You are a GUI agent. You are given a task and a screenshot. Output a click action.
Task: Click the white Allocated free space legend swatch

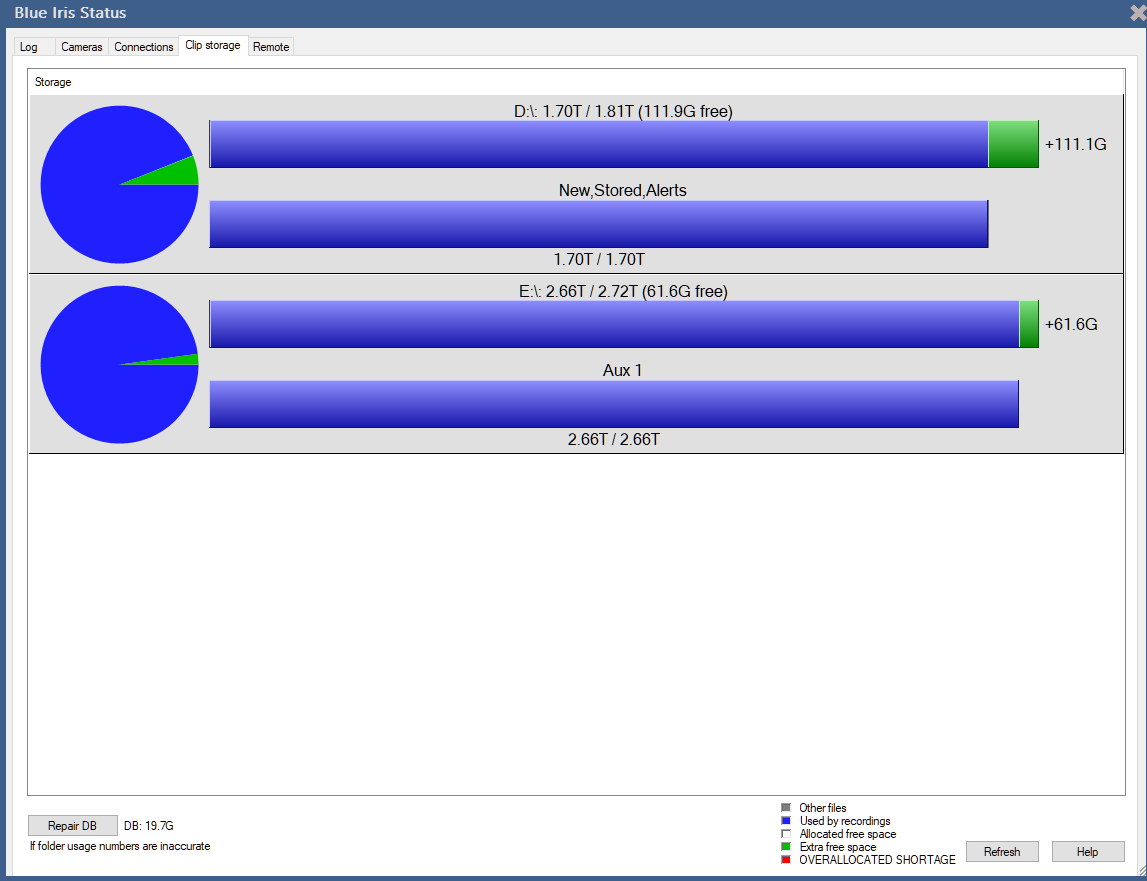pyautogui.click(x=786, y=833)
